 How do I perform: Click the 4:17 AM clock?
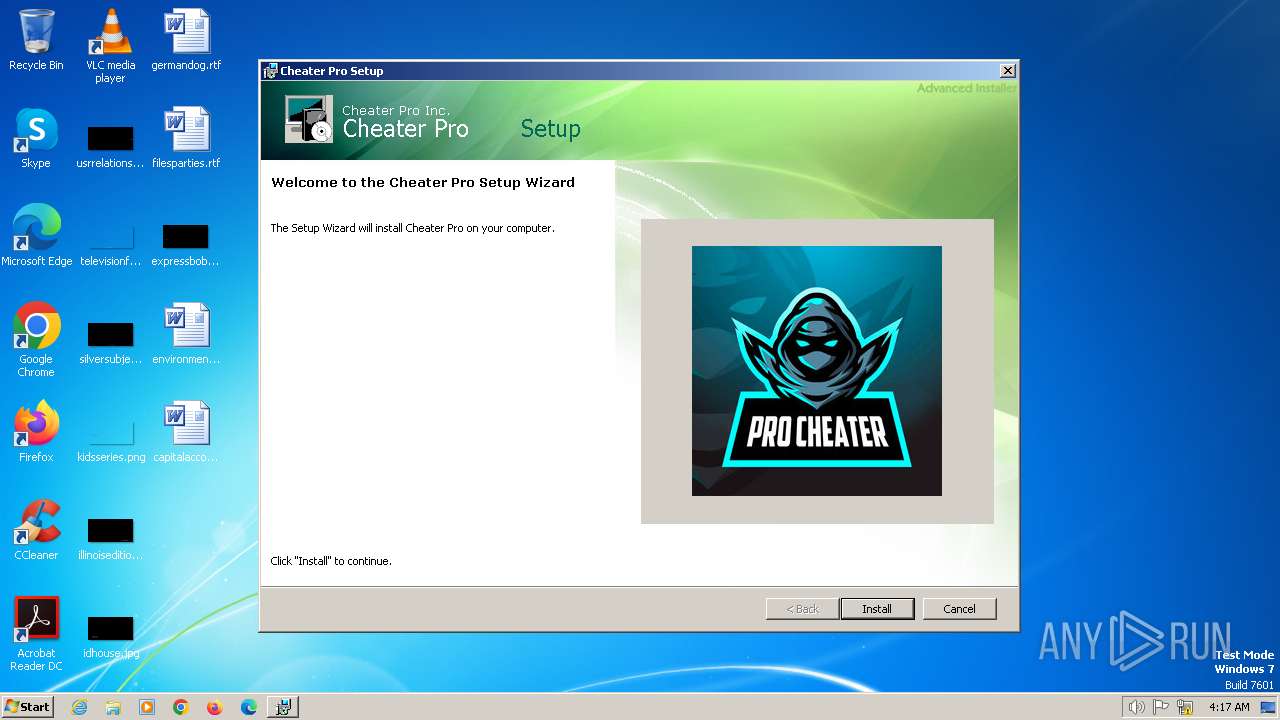pos(1229,707)
